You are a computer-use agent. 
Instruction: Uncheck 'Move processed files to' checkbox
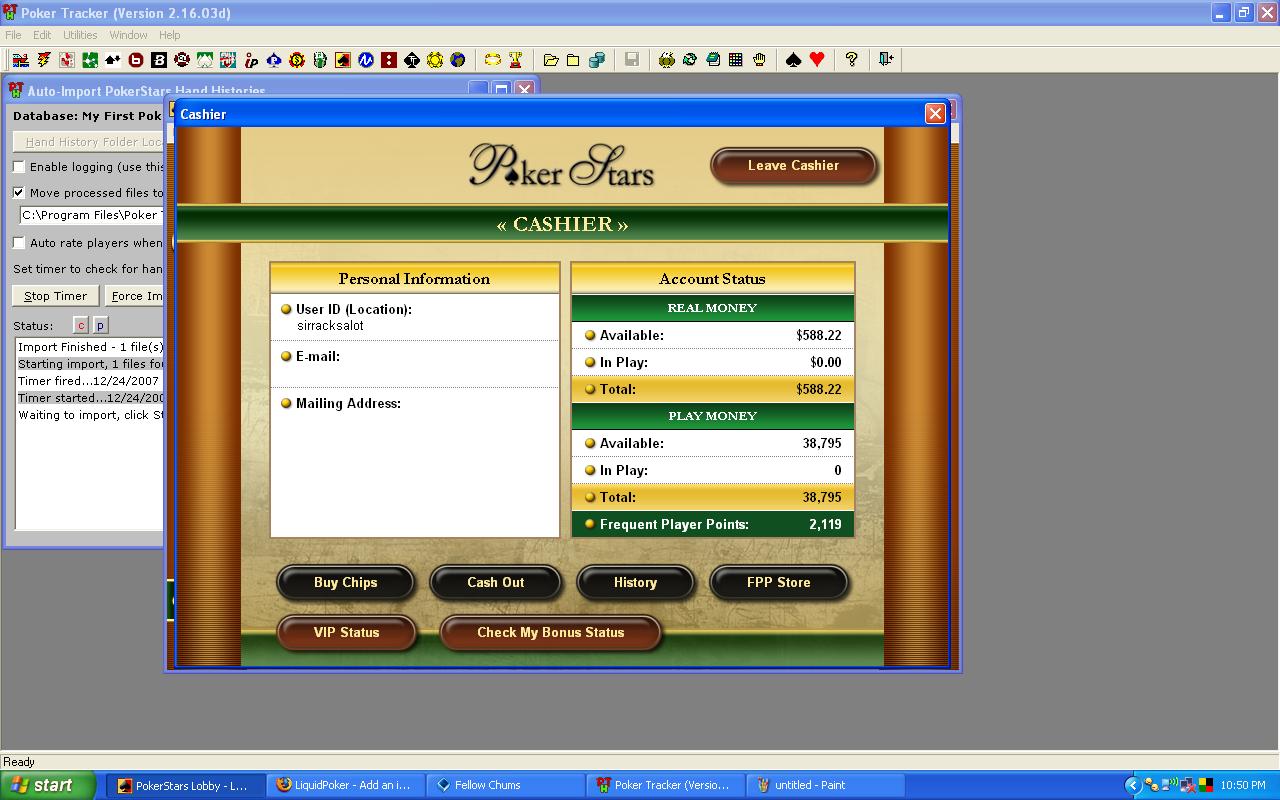point(19,193)
